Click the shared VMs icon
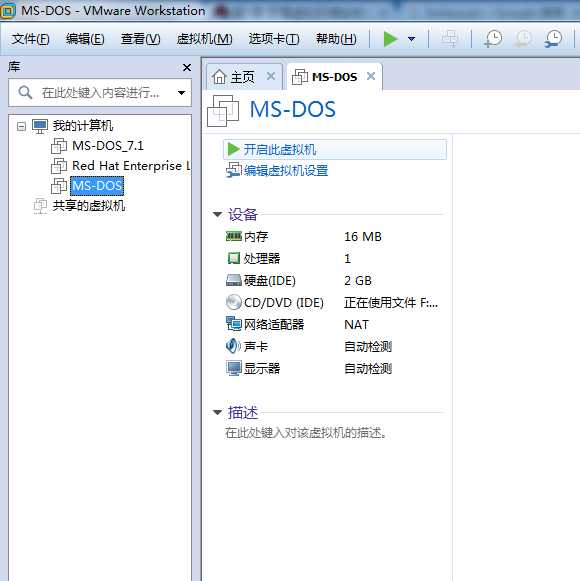 (40, 206)
